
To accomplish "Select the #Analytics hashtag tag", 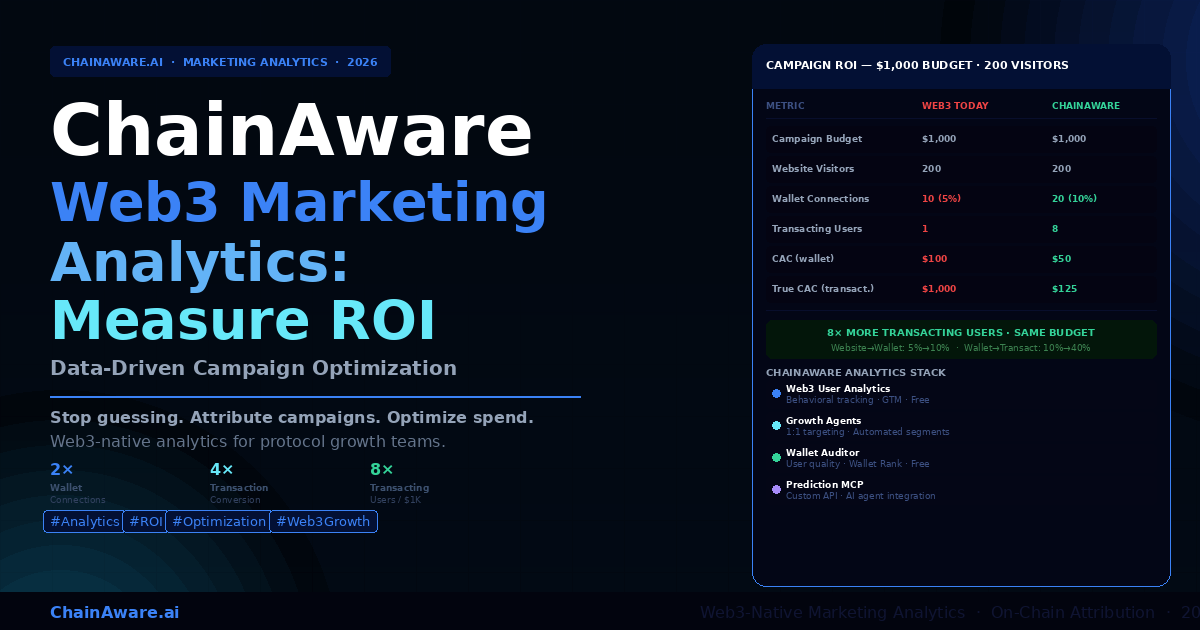I will (84, 521).
